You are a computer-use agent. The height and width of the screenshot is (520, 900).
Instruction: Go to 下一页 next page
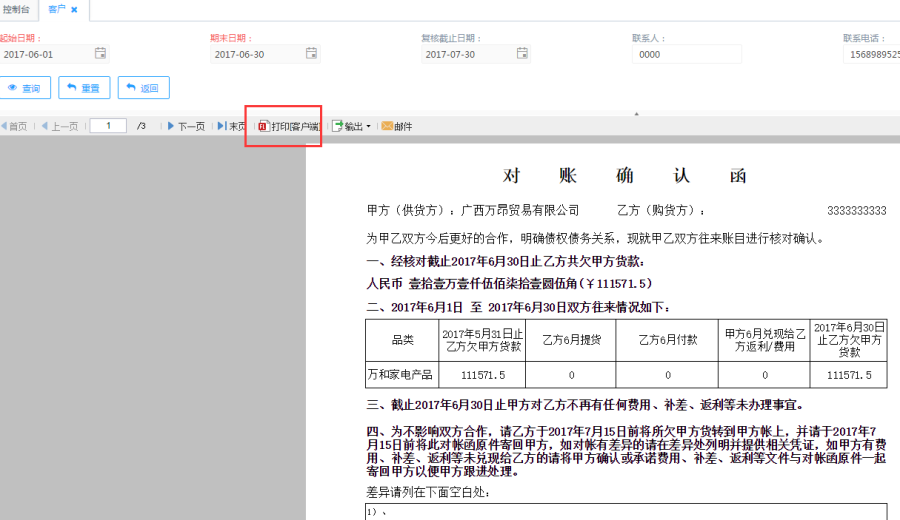[185, 126]
